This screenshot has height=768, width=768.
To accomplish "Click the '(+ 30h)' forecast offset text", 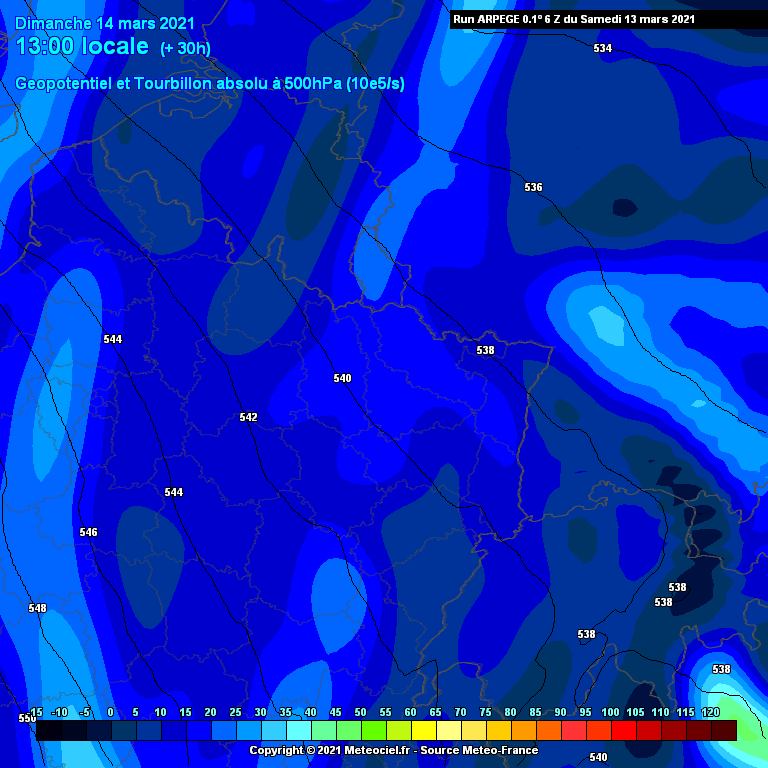I will point(186,48).
